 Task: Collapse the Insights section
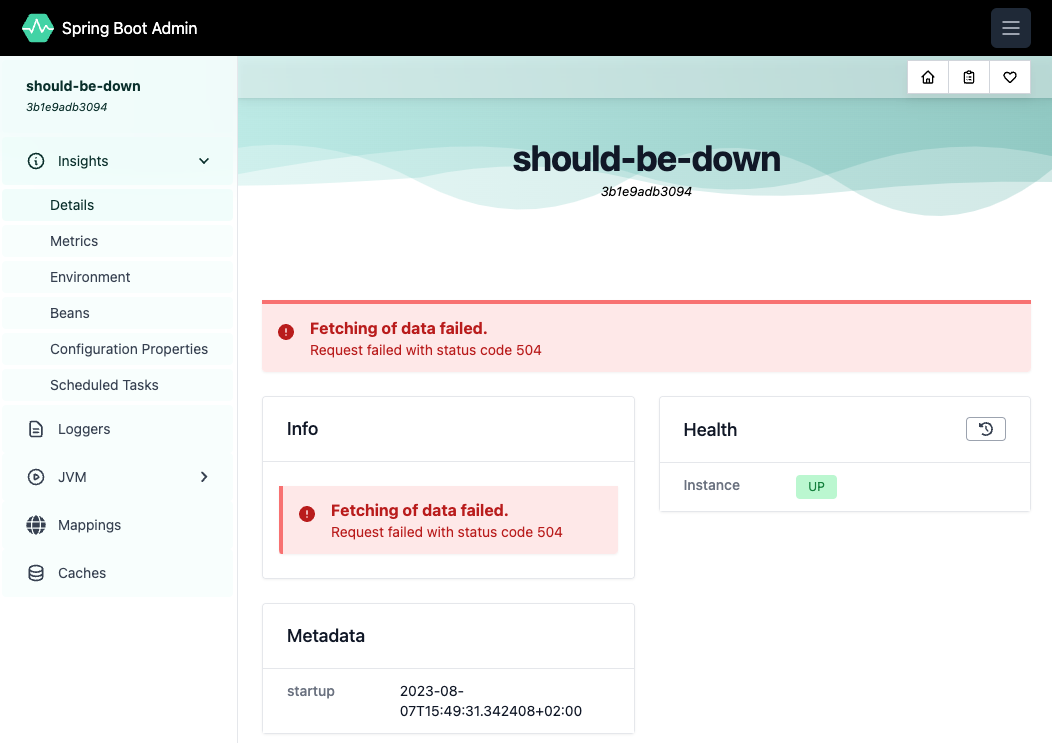point(204,161)
